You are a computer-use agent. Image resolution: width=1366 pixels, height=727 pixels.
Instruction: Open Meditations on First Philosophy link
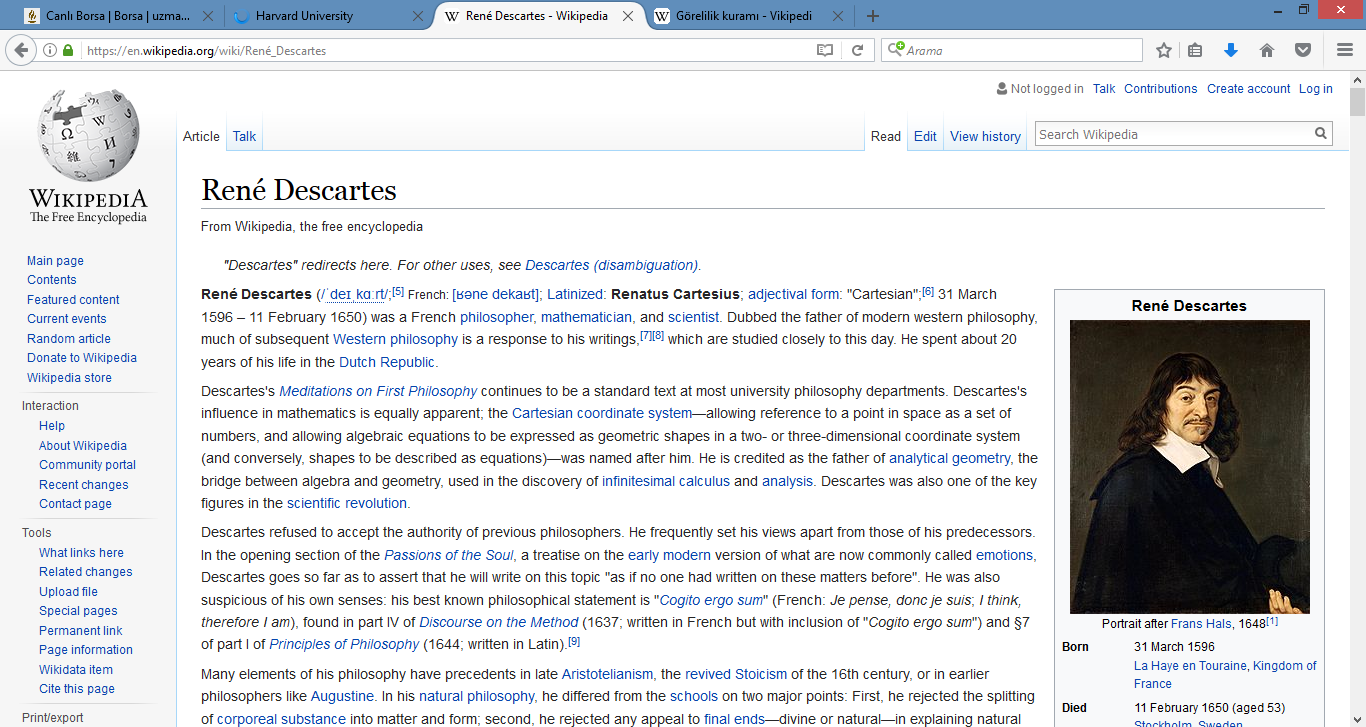pyautogui.click(x=378, y=391)
